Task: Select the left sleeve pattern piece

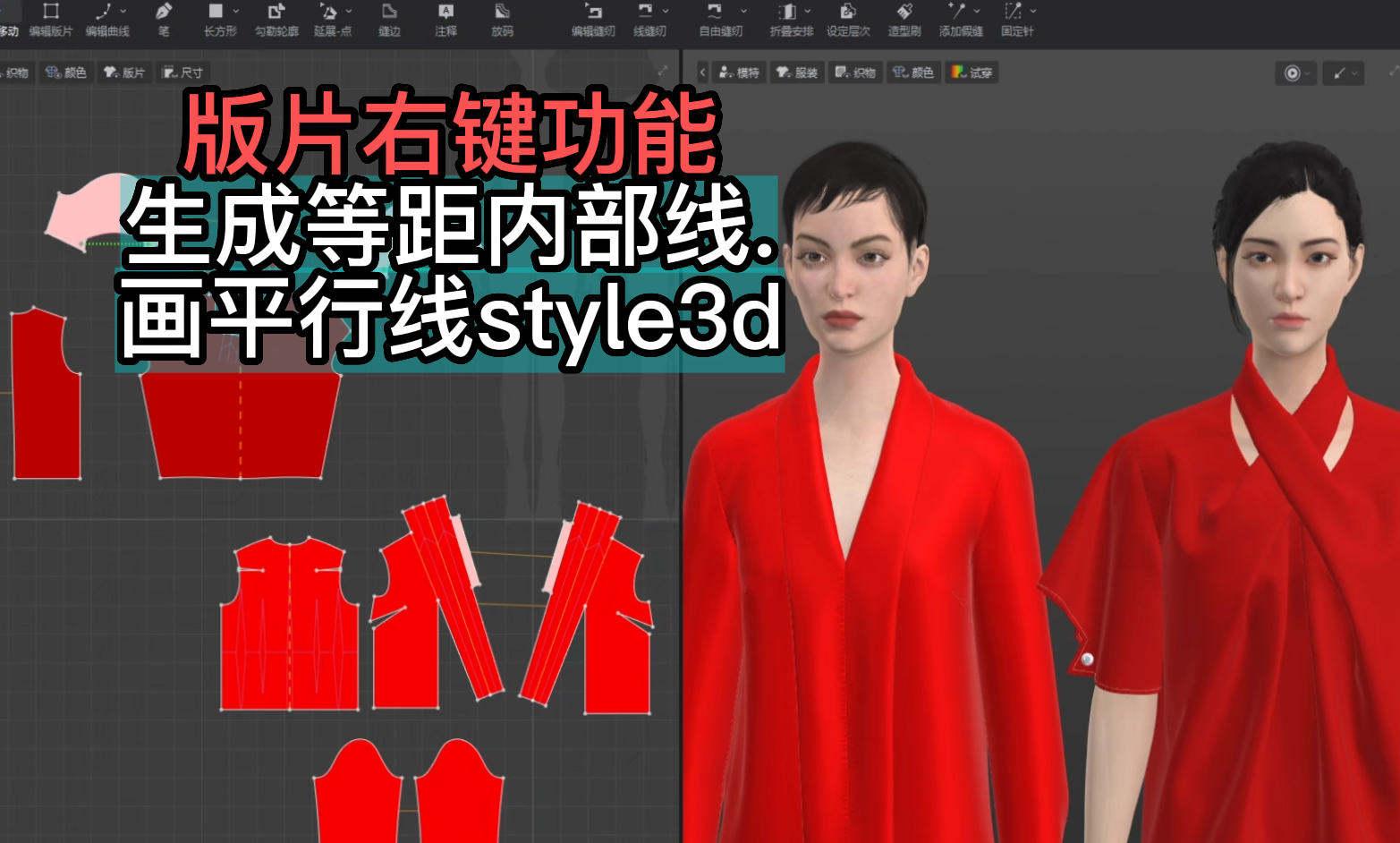Action: tap(358, 792)
